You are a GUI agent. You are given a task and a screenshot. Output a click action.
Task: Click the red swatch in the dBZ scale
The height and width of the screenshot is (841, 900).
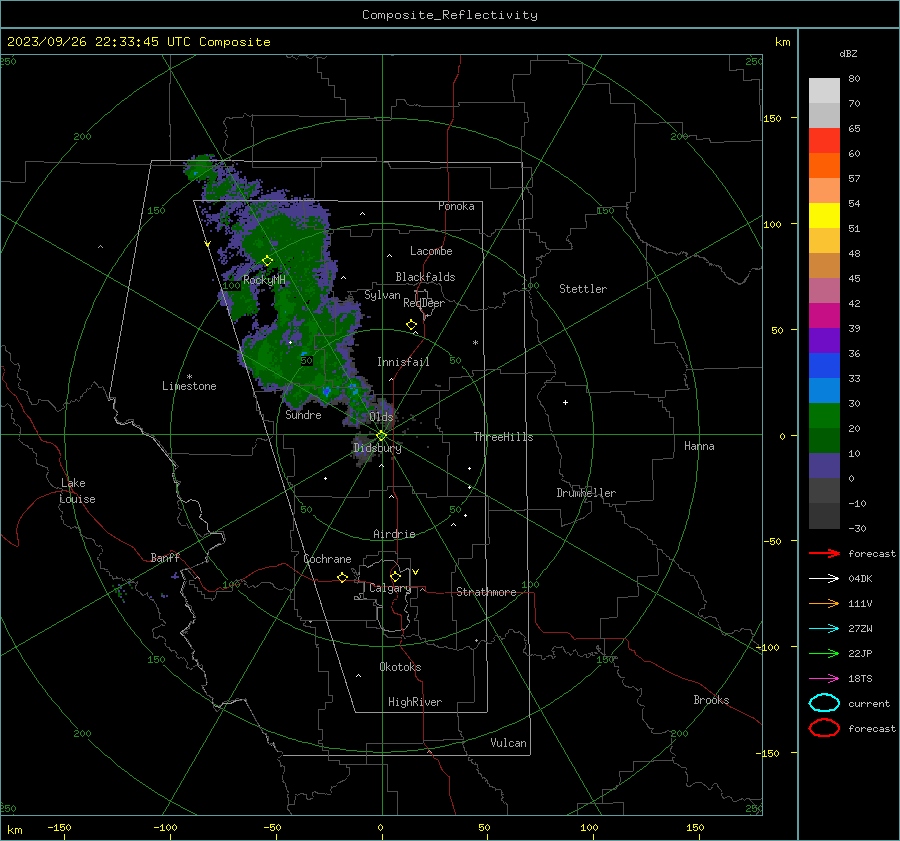point(824,140)
